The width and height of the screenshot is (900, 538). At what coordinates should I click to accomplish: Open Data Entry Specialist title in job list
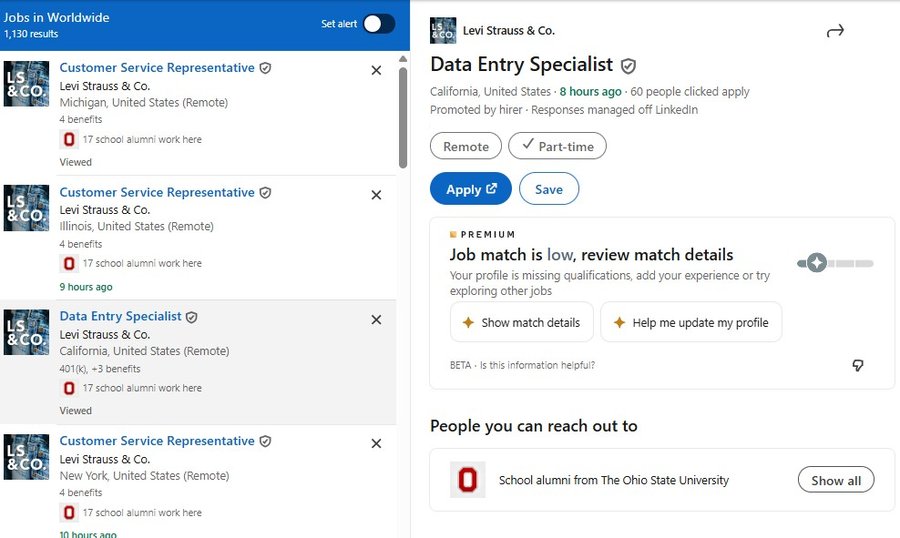(121, 316)
